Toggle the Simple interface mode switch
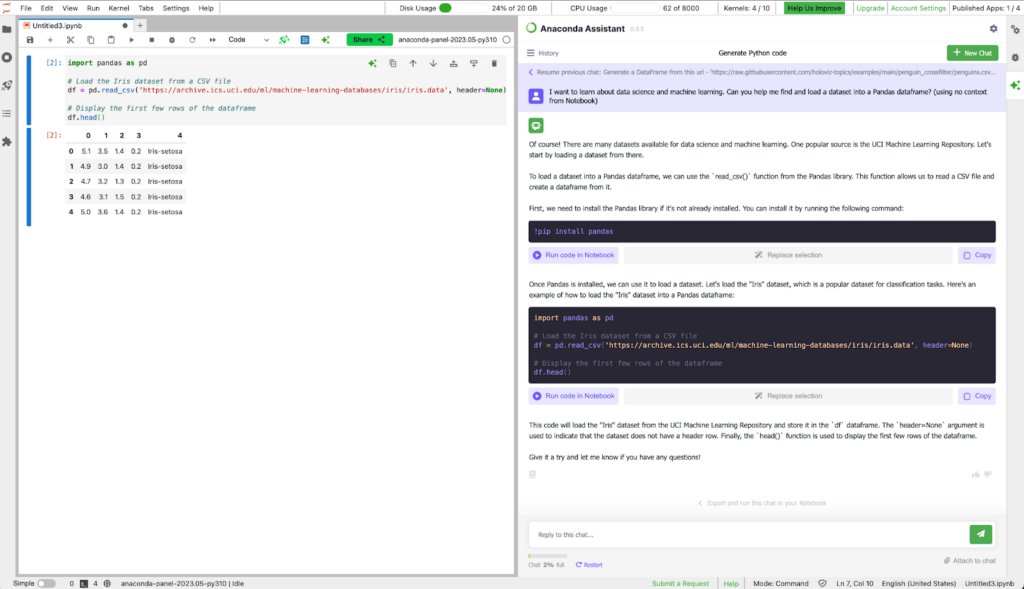Viewport: 1024px width, 589px height. tap(46, 583)
